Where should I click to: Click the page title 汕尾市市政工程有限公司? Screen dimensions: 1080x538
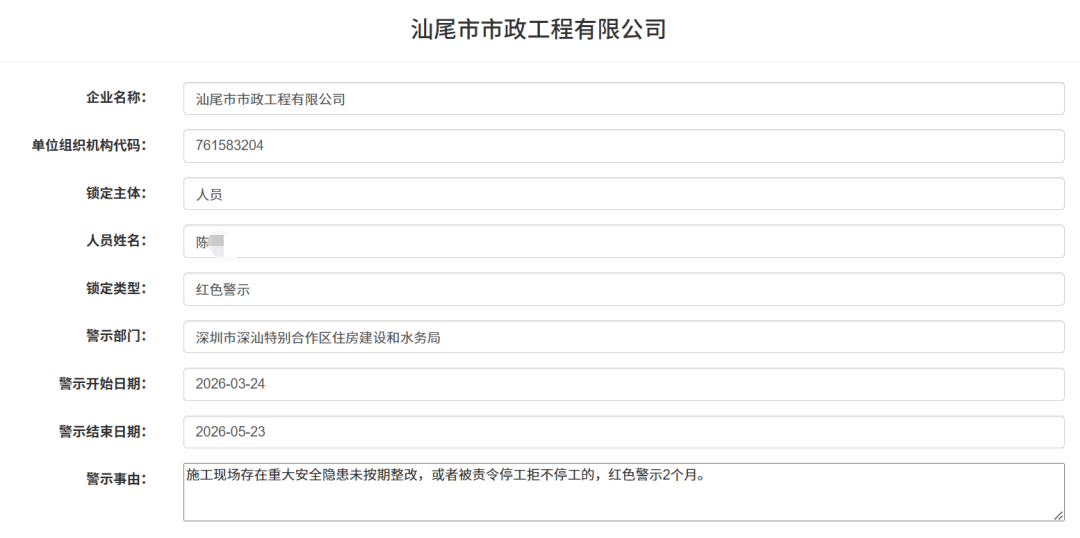539,29
